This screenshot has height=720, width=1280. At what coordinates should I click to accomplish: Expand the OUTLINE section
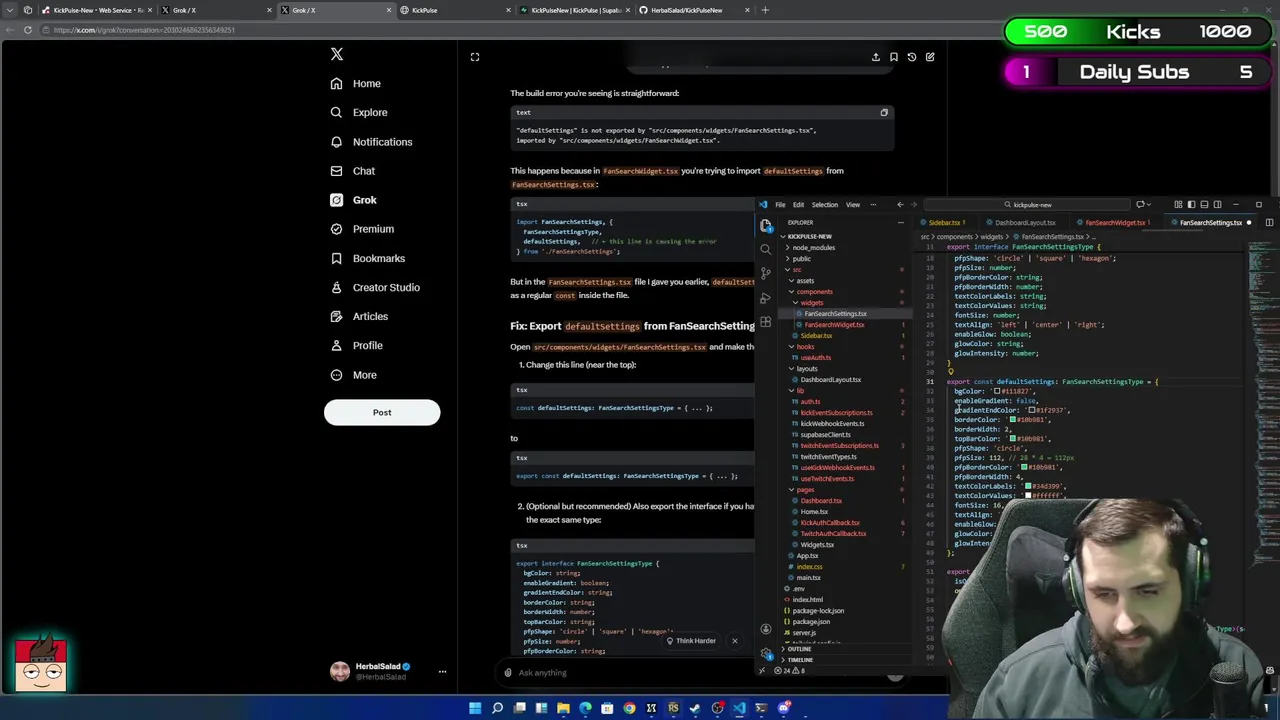tap(798, 650)
